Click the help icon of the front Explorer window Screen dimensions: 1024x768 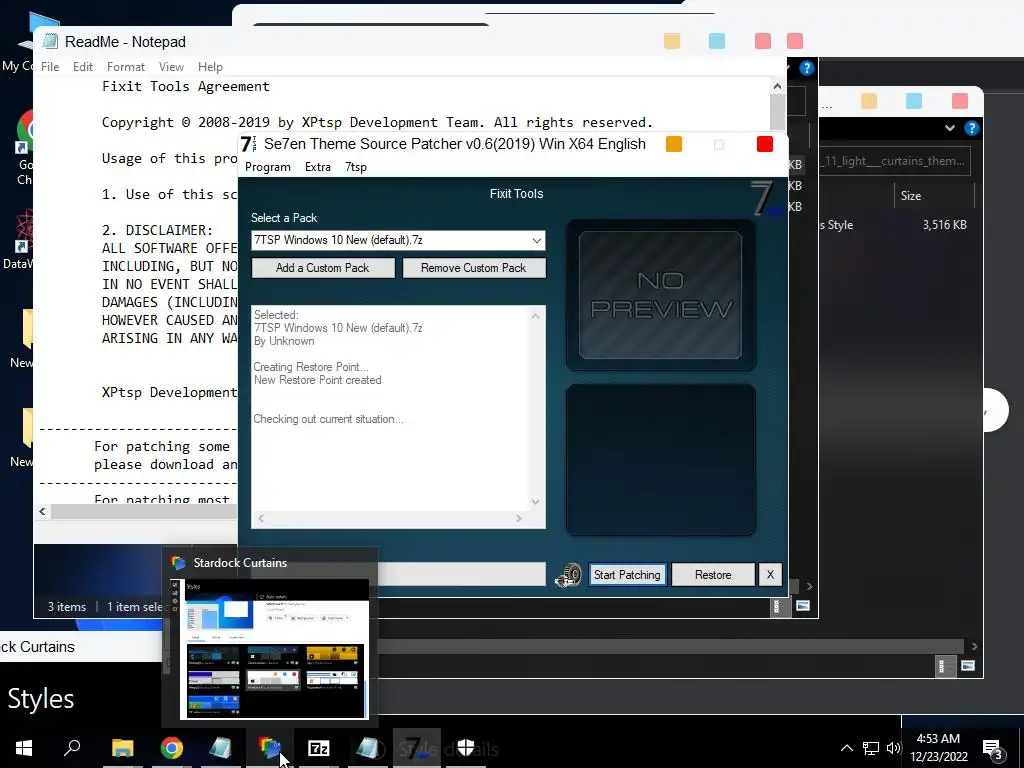(807, 68)
